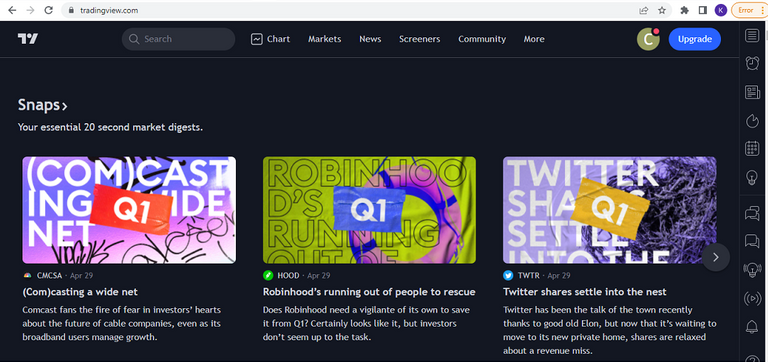
Task: Click the TWTR ticker label
Action: click(x=528, y=276)
